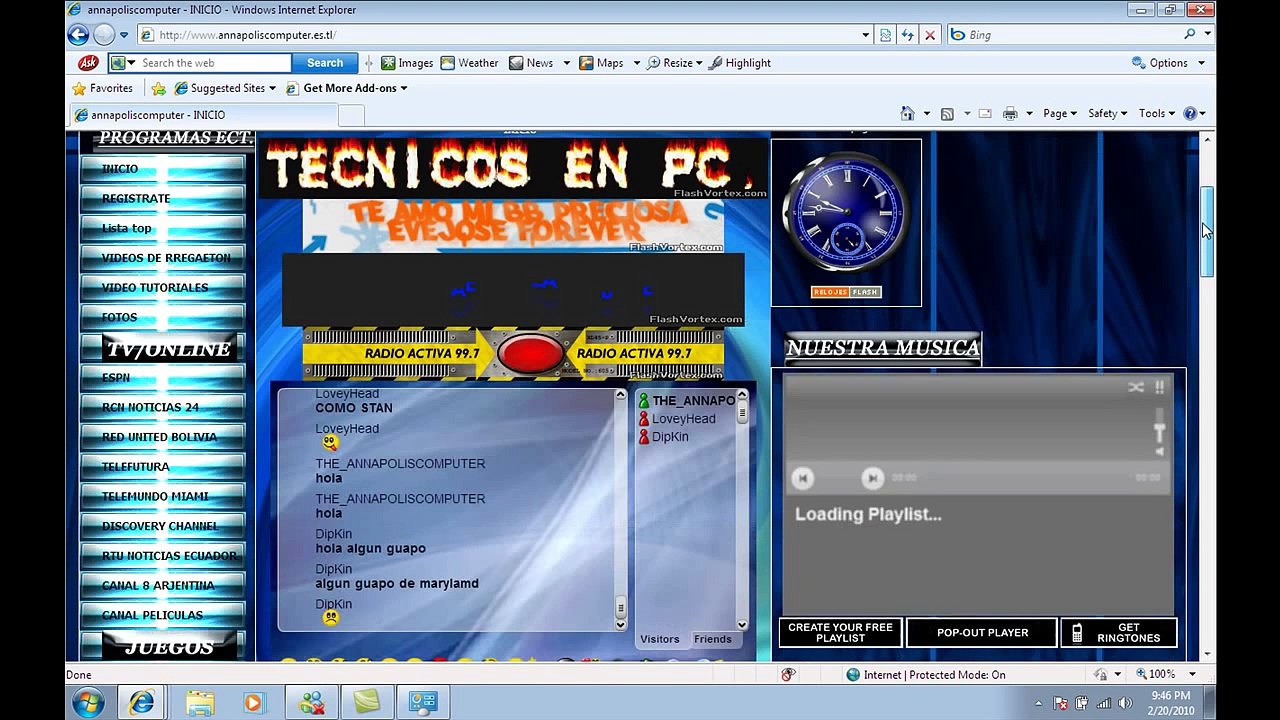Click the volume icon in system tray

pyautogui.click(x=1125, y=703)
